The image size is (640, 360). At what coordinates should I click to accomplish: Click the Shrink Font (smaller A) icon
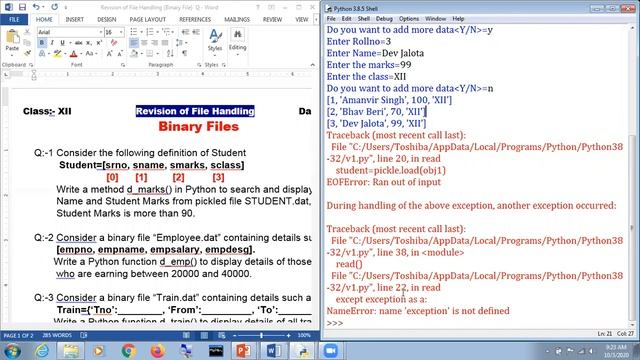[x=120, y=53]
